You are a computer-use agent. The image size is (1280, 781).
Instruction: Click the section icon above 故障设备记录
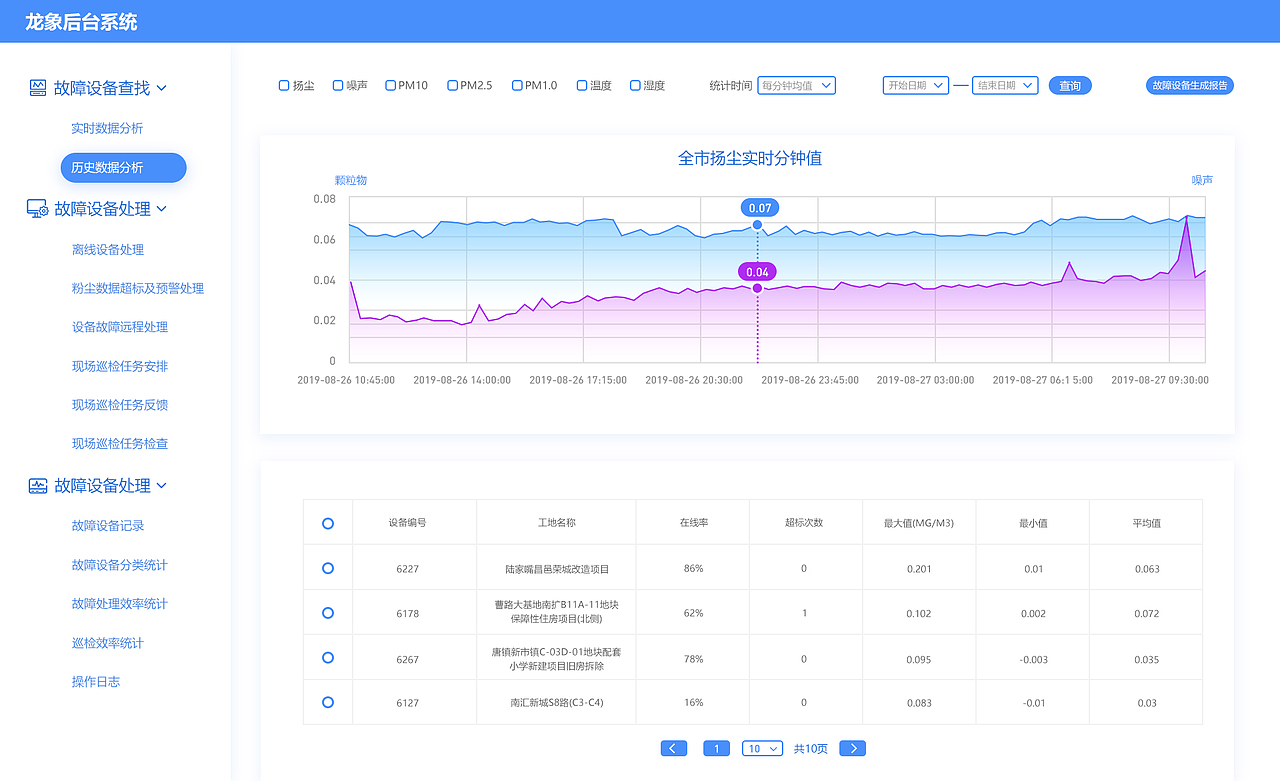(x=38, y=486)
